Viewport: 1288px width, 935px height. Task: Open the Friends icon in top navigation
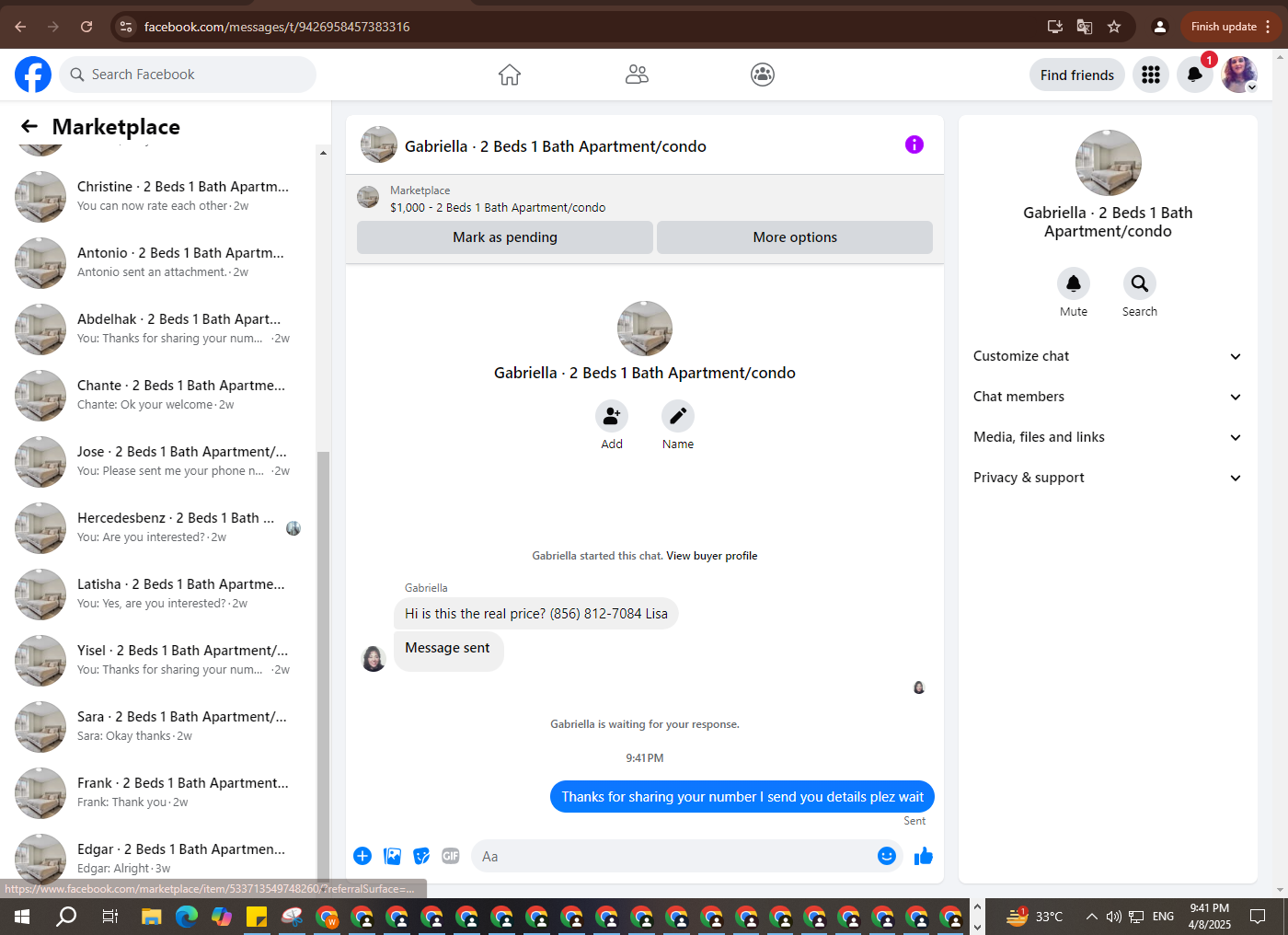click(x=637, y=75)
